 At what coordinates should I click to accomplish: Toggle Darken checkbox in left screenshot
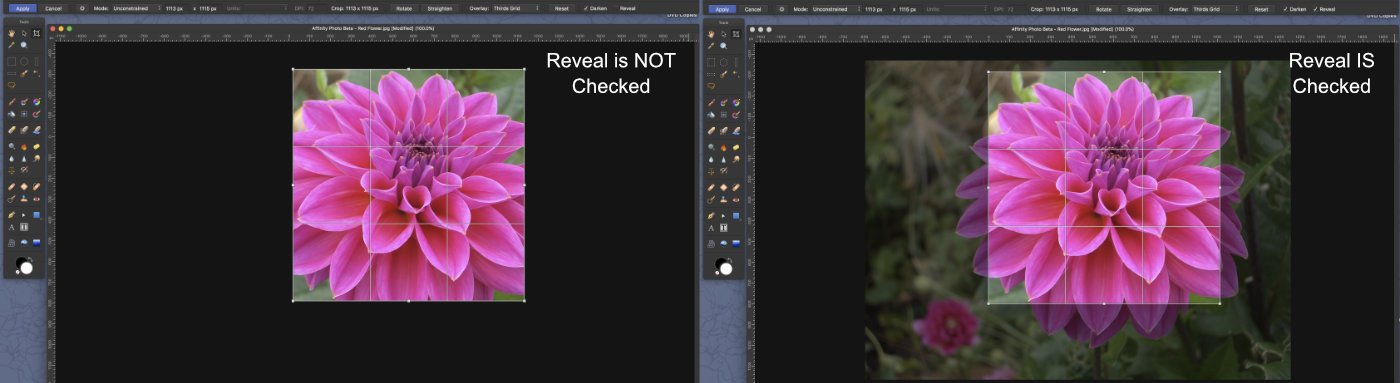click(586, 8)
